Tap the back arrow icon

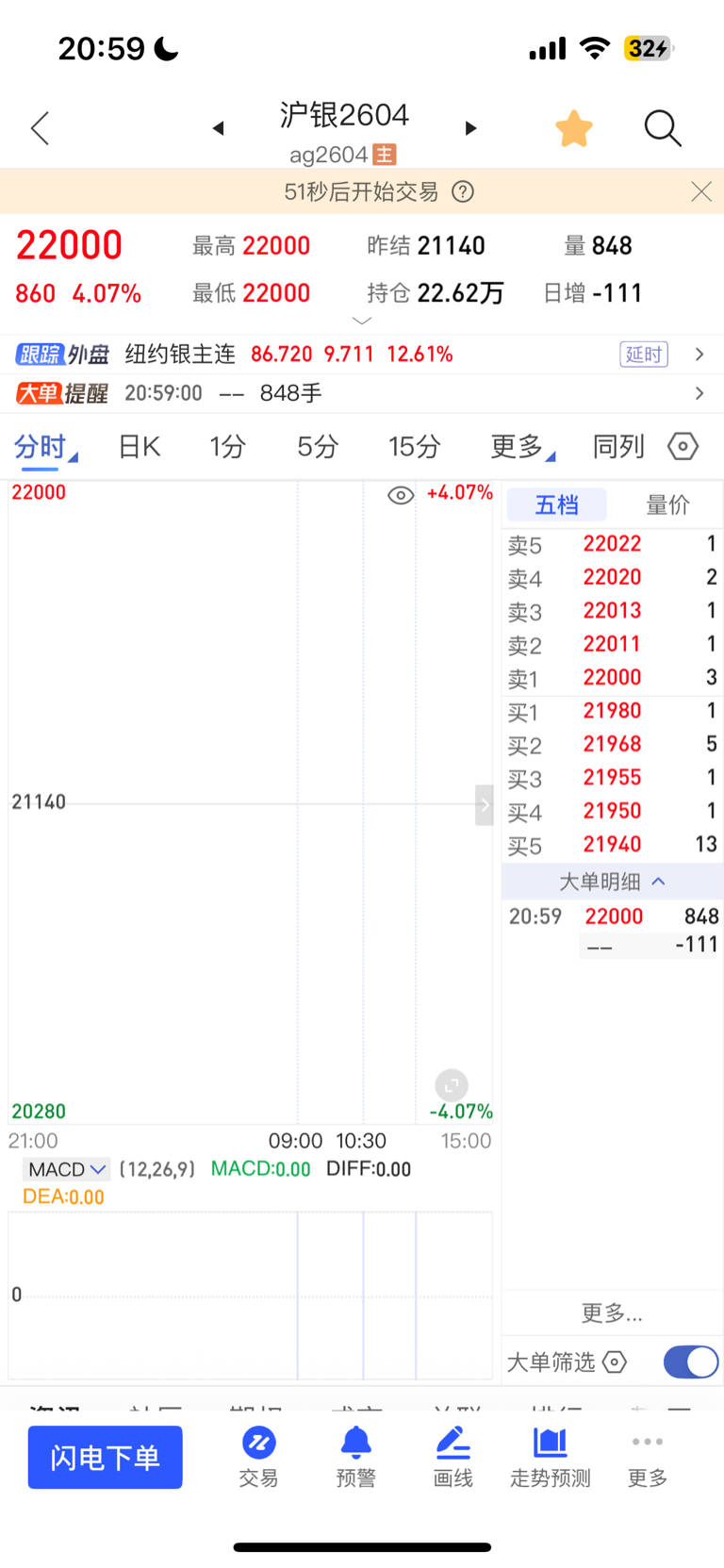click(x=40, y=128)
